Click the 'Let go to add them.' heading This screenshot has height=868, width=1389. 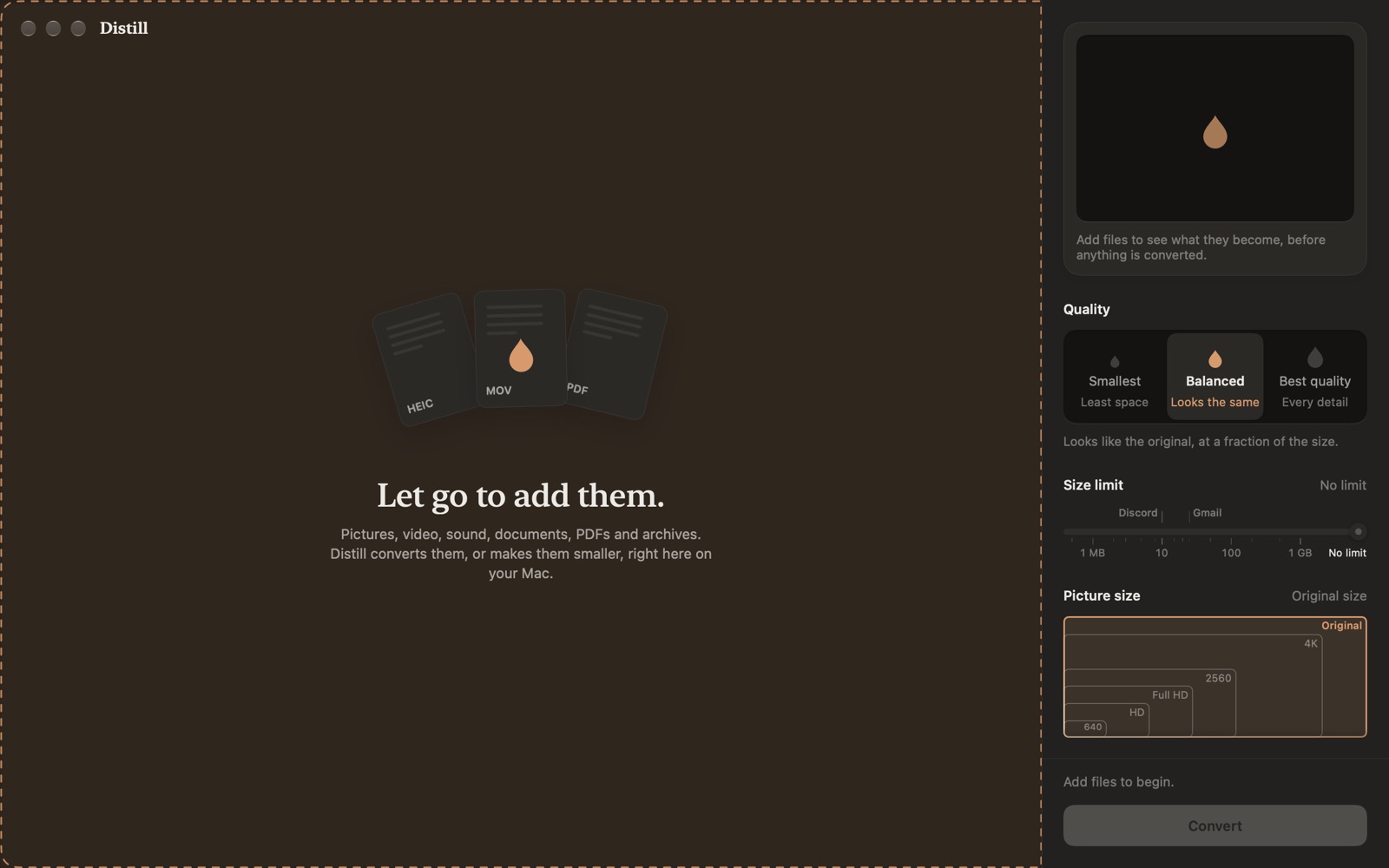(521, 496)
